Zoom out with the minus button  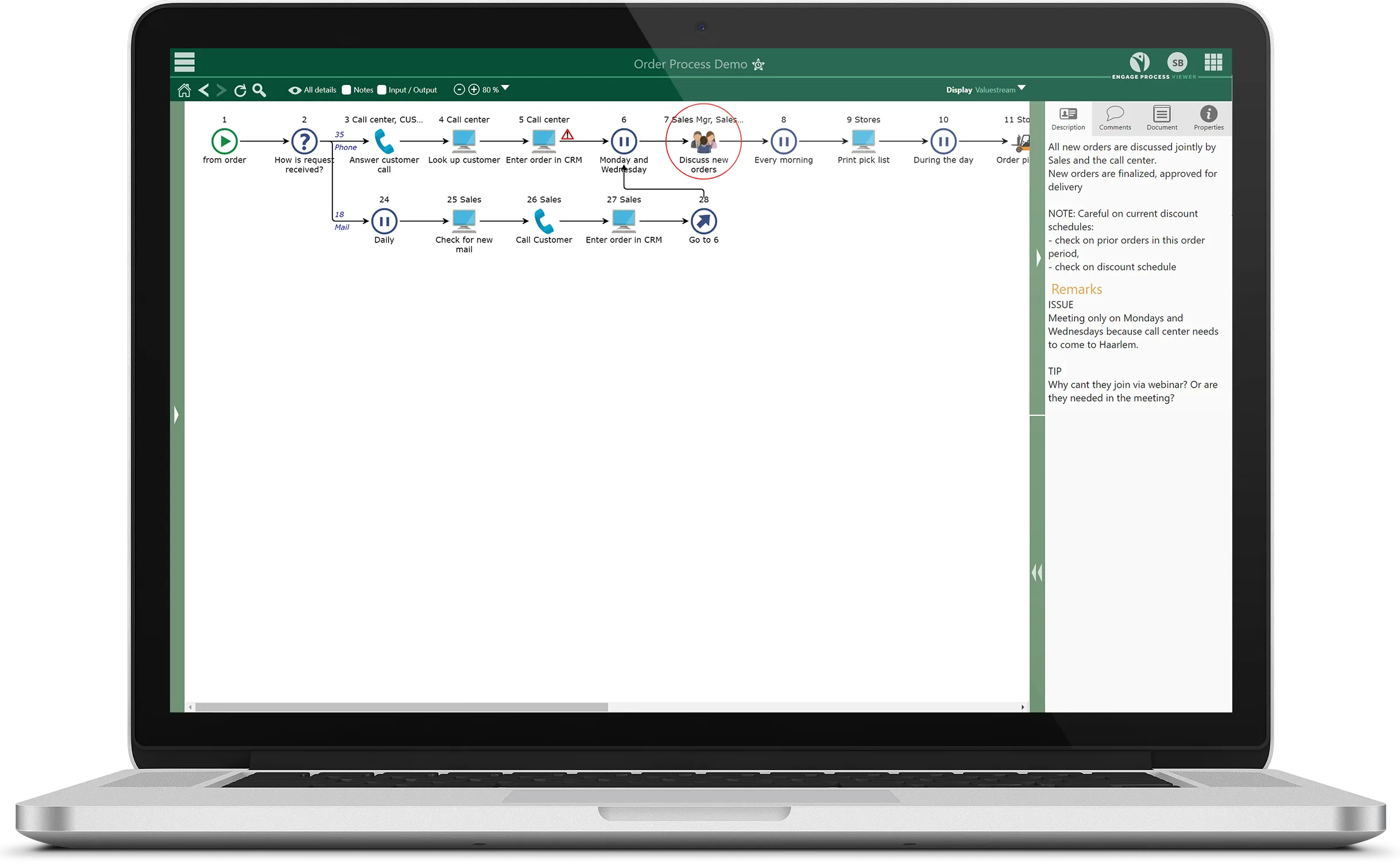click(x=459, y=90)
